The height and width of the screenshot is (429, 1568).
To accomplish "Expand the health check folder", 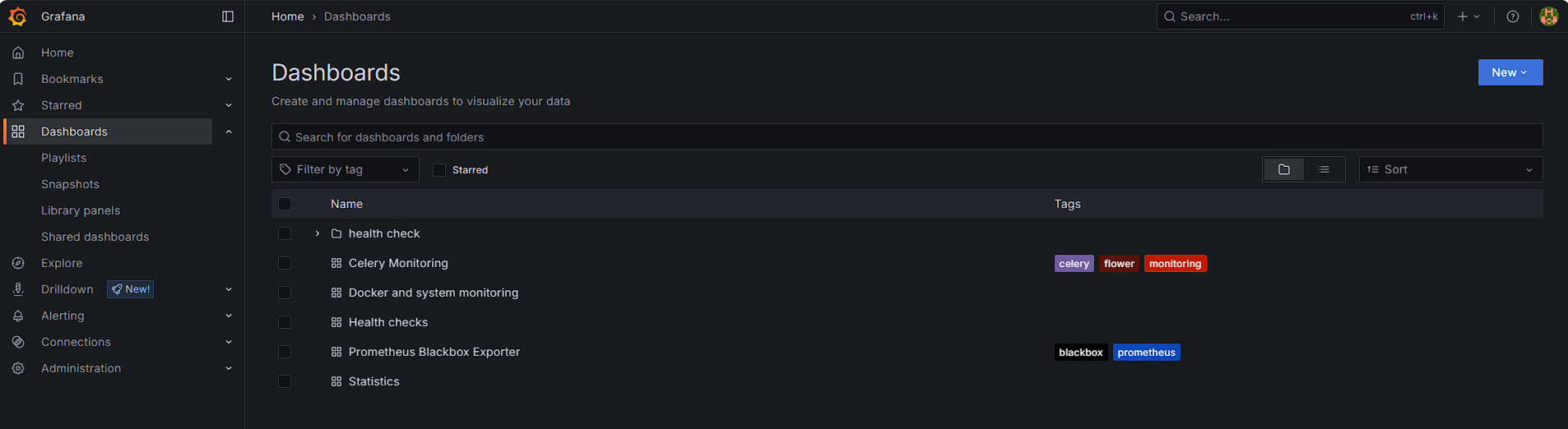I will [318, 233].
